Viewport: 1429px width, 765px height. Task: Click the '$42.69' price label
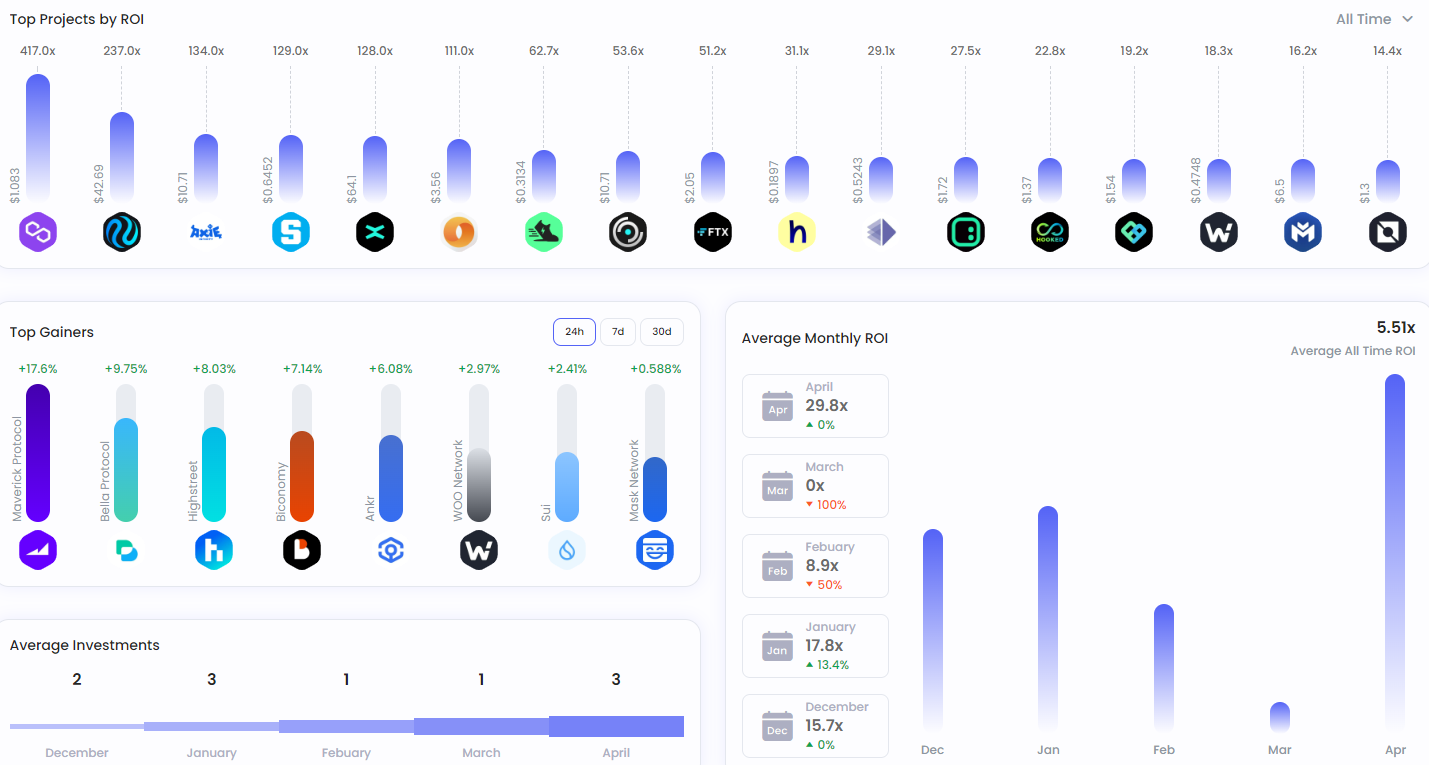pyautogui.click(x=99, y=184)
